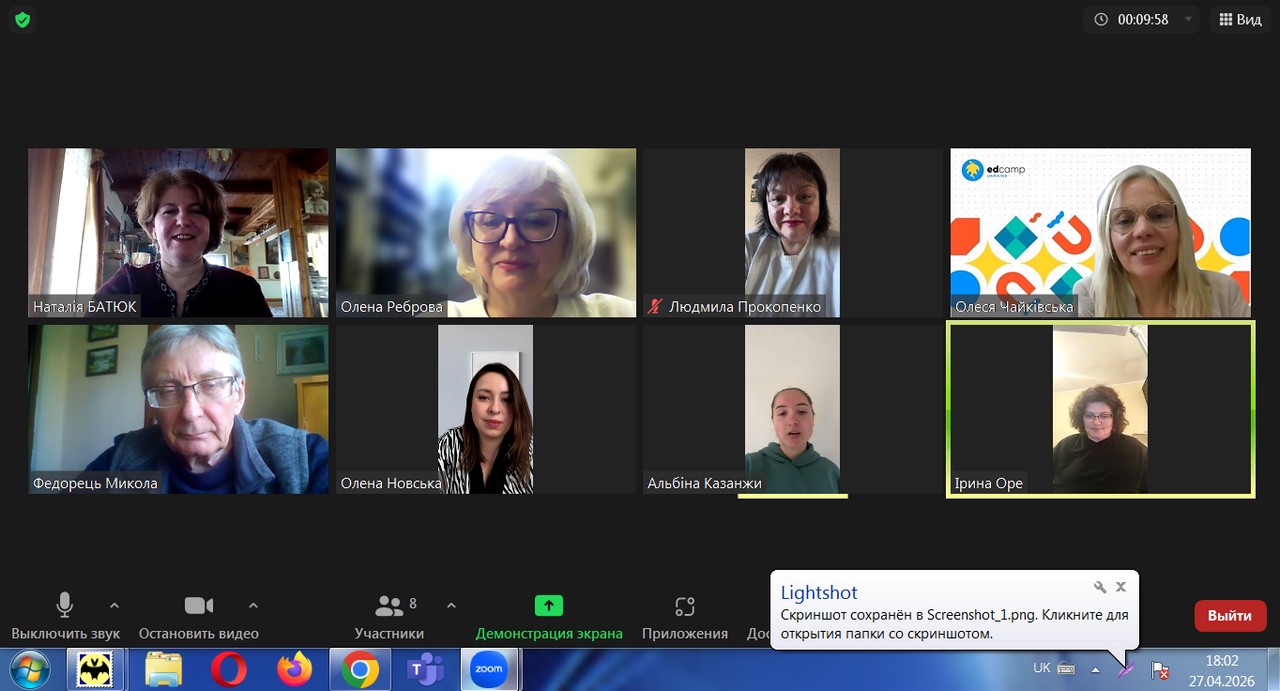The height and width of the screenshot is (691, 1280).
Task: Click the Lightshot settings wrench icon
Action: (1100, 587)
